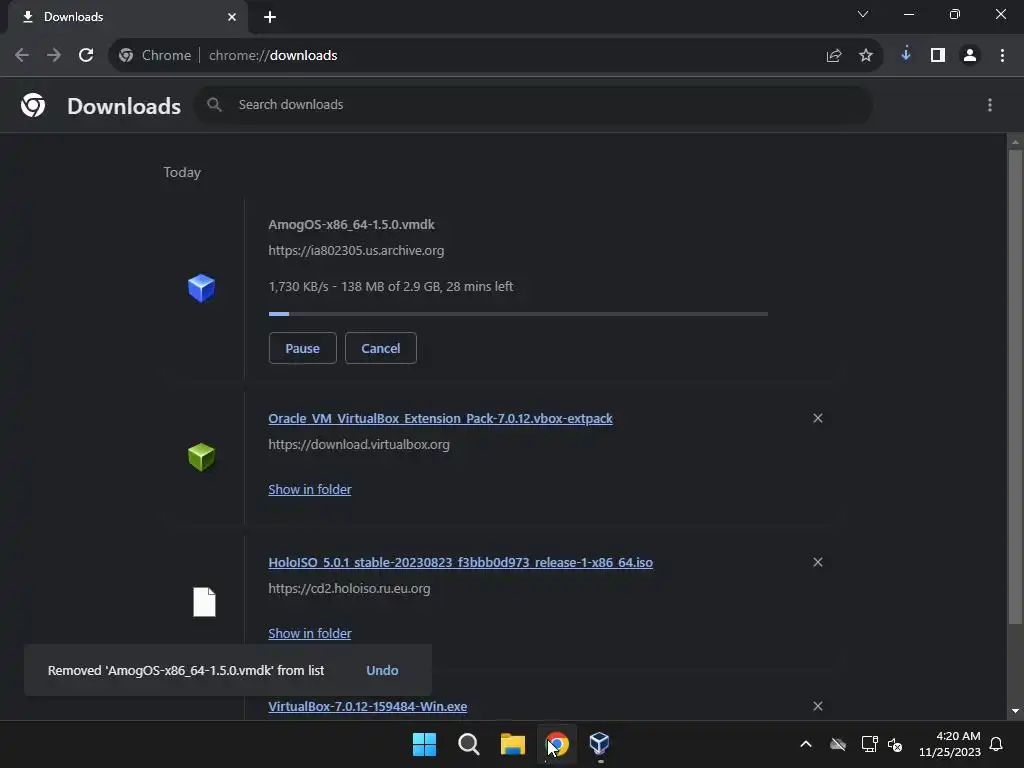Click the green cube extension pack icon

201,457
